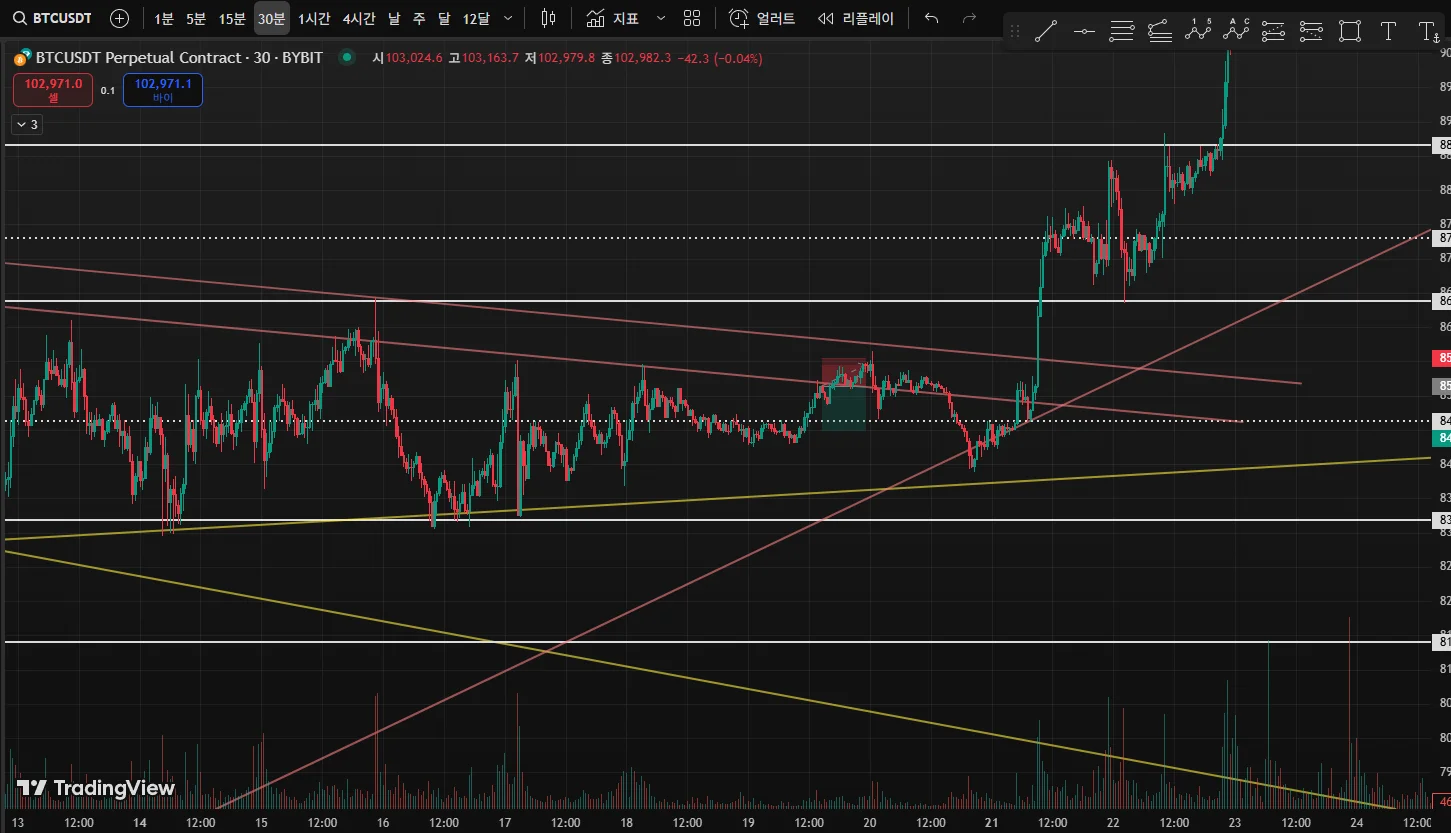Viewport: 1451px width, 833px height.
Task: Click the BTCUSDT Perpetual Contract chart title
Action: click(x=179, y=58)
